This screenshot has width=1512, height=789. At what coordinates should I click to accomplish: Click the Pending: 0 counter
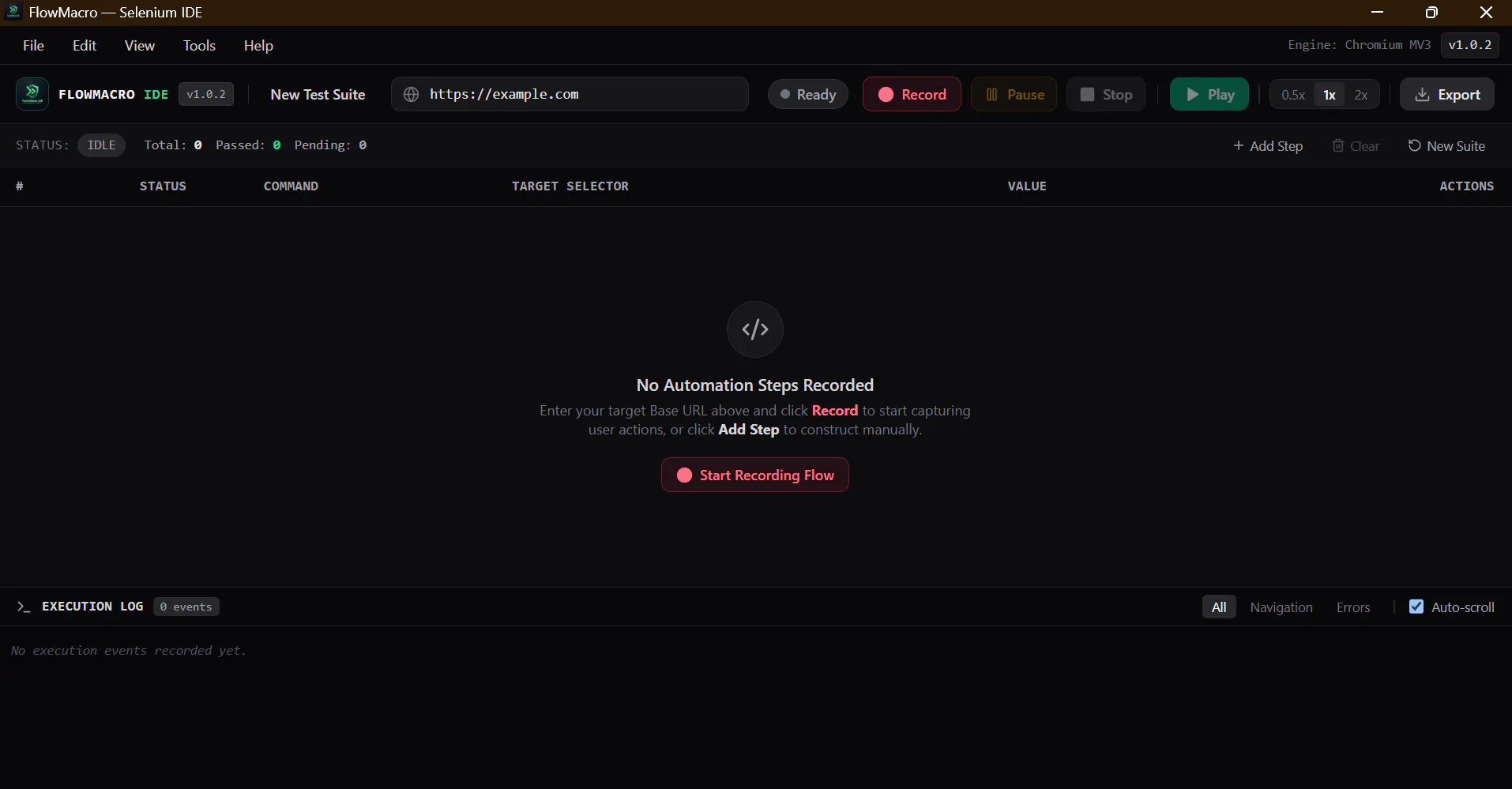tap(330, 145)
